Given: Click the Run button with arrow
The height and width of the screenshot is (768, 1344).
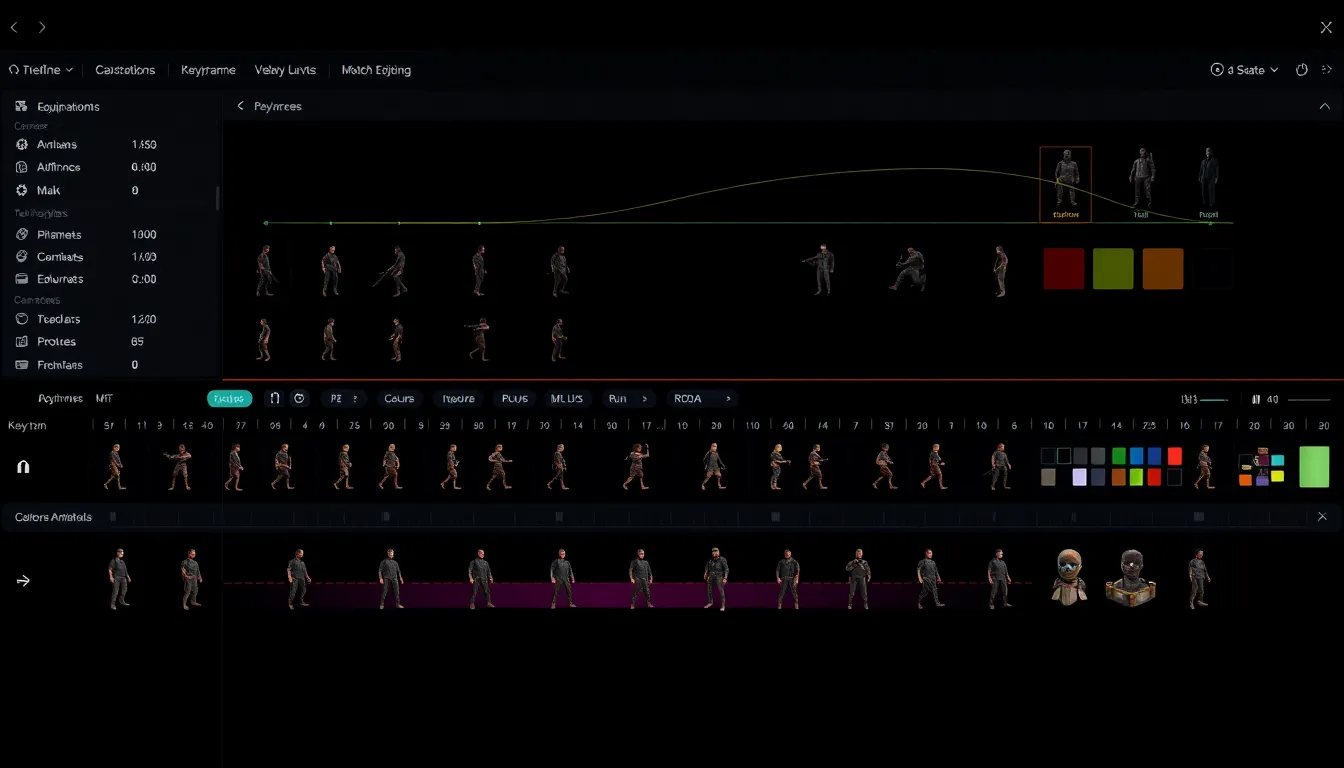Looking at the screenshot, I should click(x=627, y=398).
